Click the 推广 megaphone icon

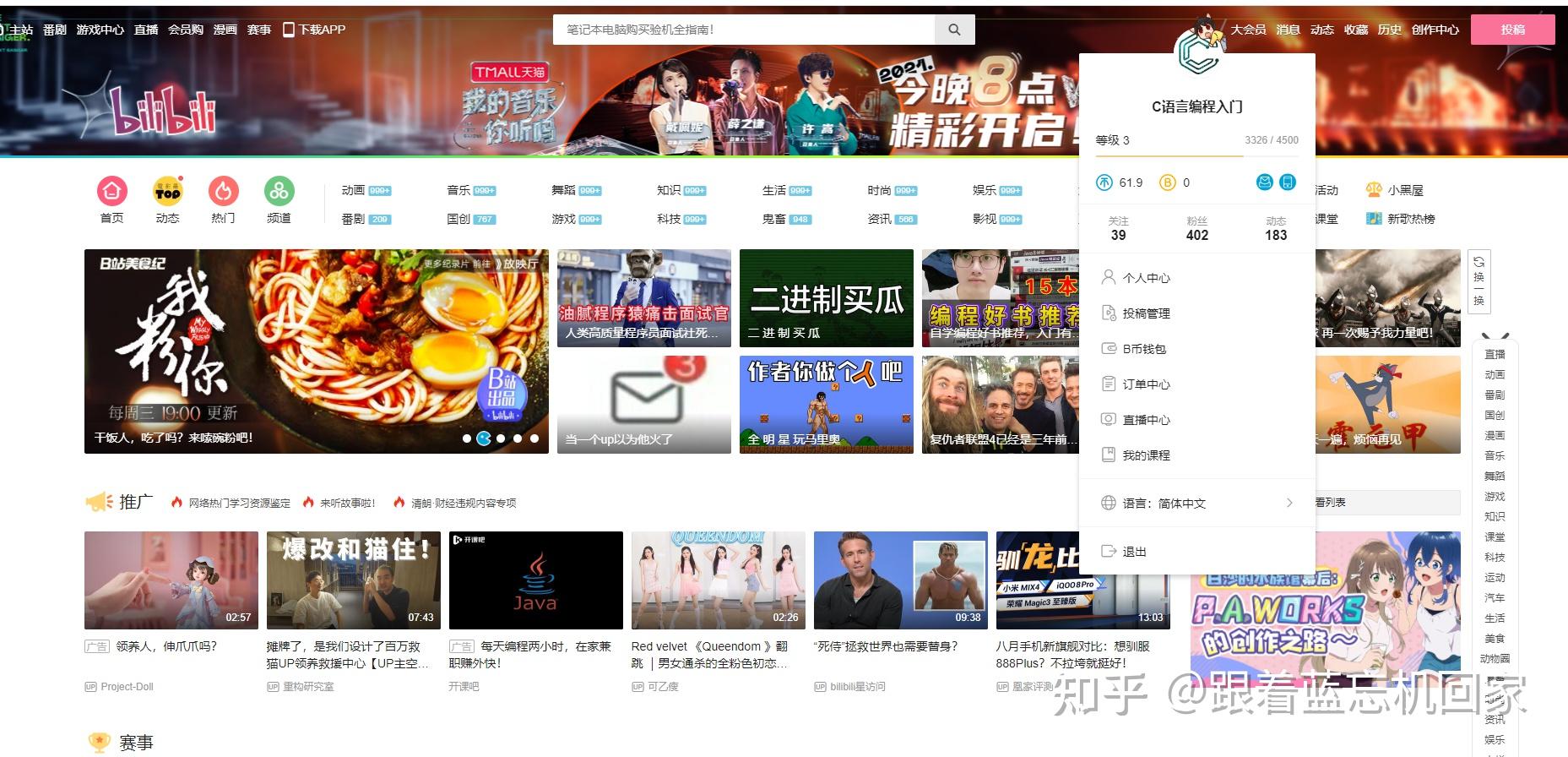[99, 502]
